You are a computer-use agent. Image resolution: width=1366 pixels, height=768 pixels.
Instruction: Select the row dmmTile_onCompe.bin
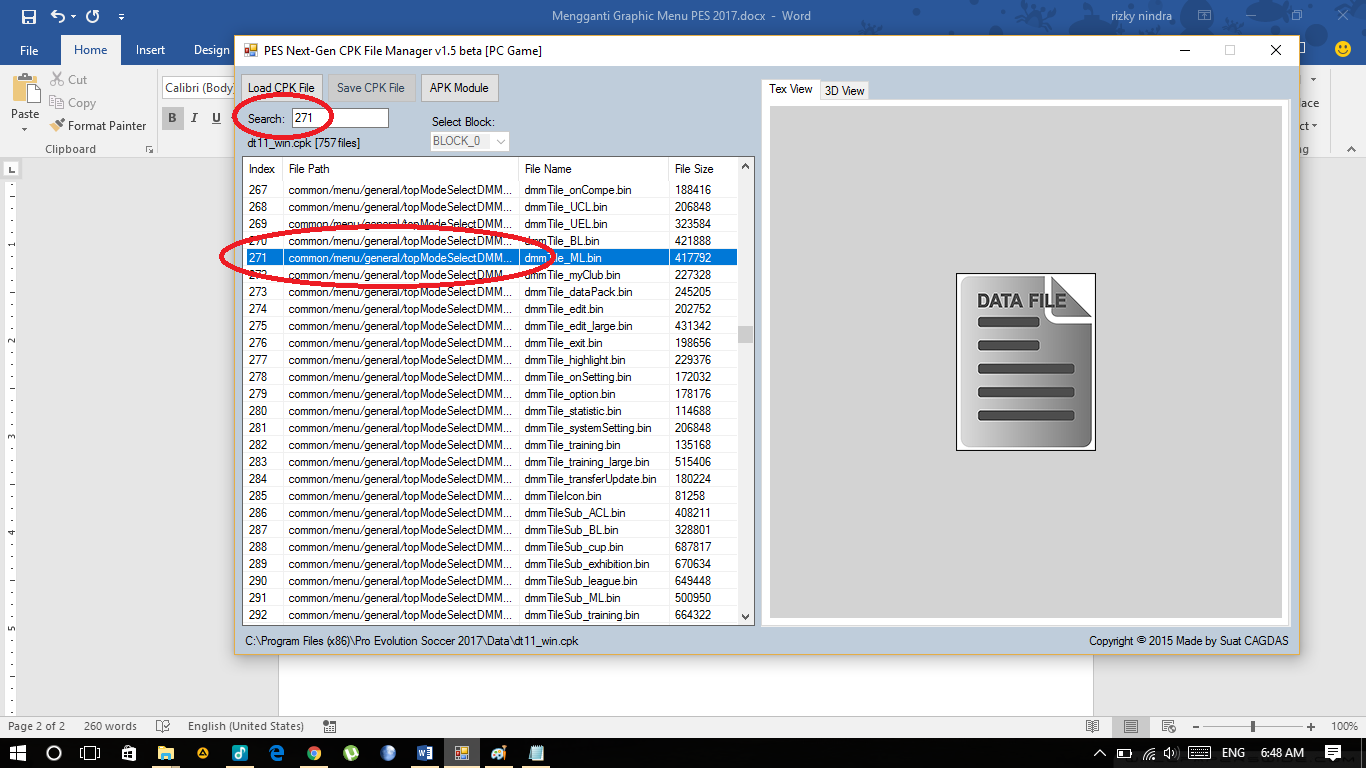coord(491,190)
